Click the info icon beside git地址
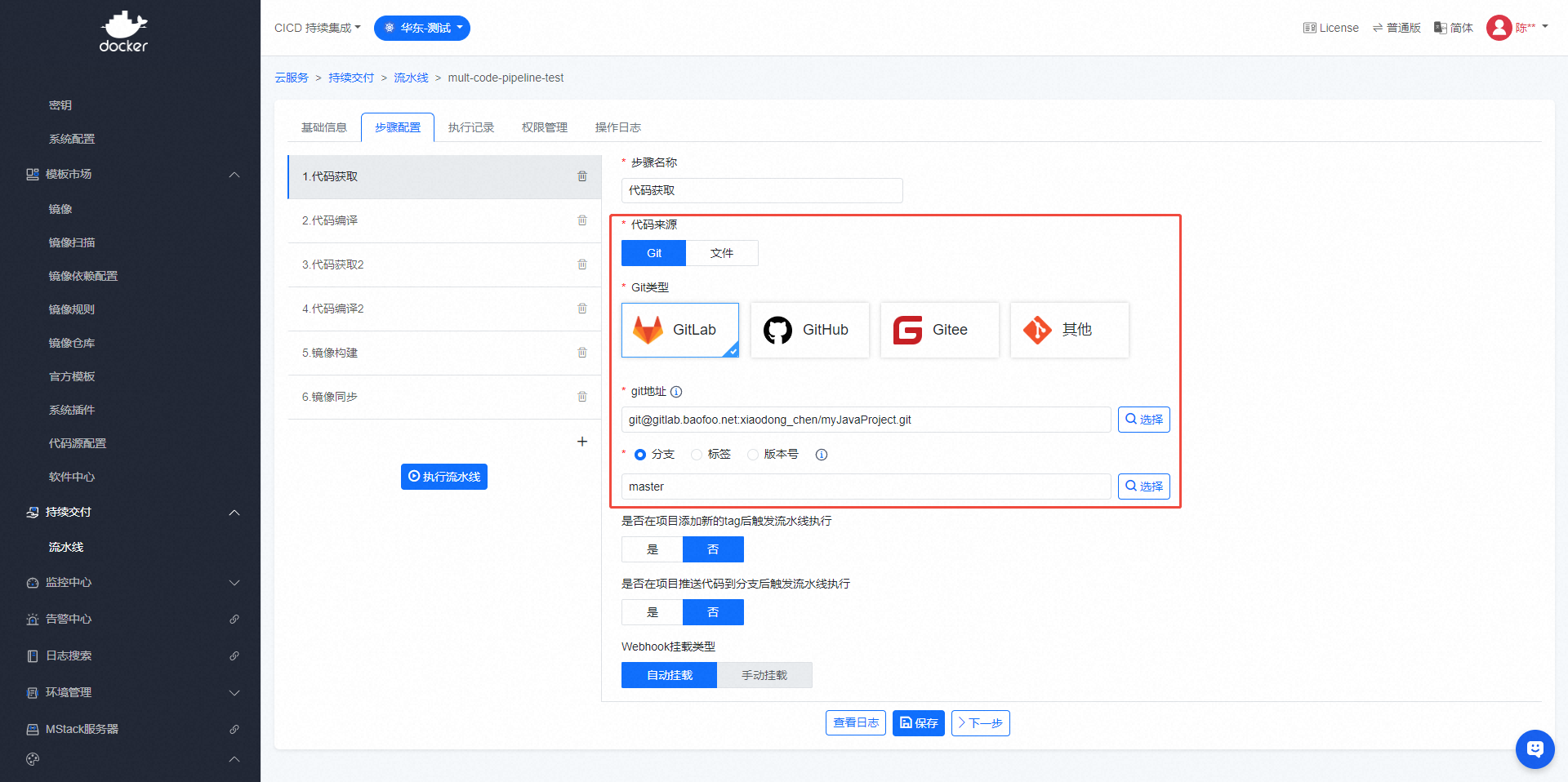The width and height of the screenshot is (1568, 782). [676, 392]
